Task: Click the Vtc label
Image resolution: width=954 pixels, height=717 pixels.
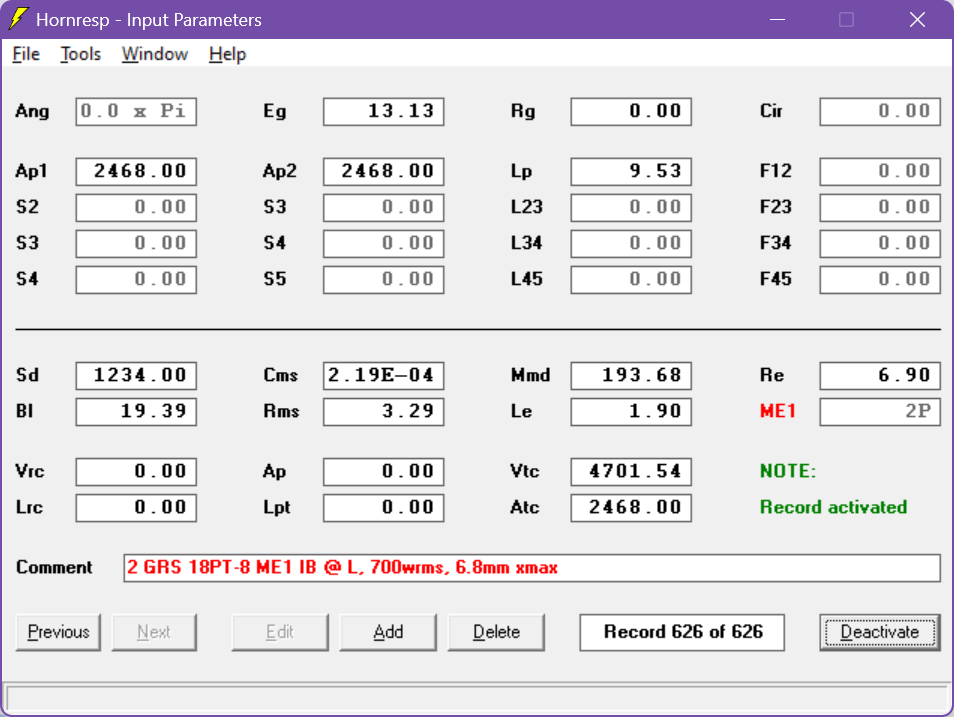Action: point(524,471)
